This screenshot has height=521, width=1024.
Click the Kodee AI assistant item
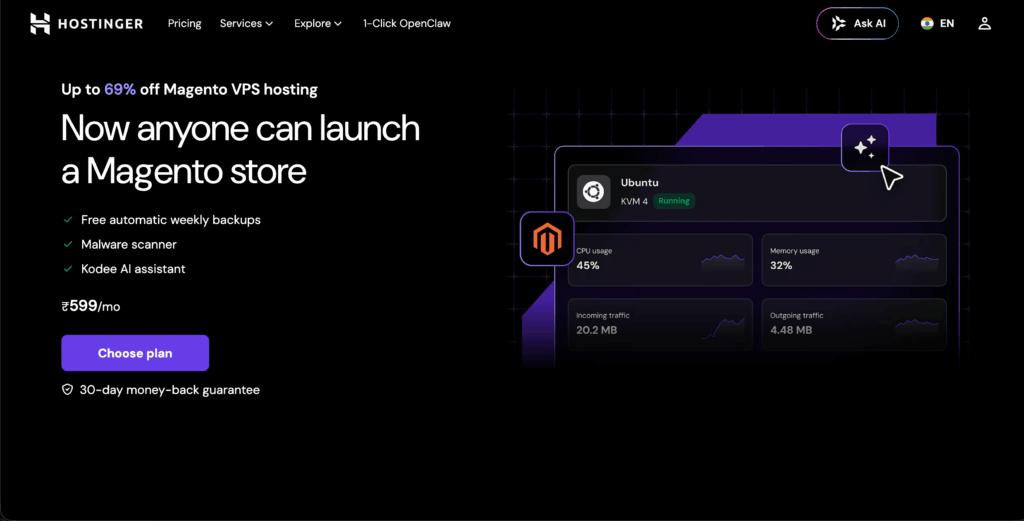[133, 269]
